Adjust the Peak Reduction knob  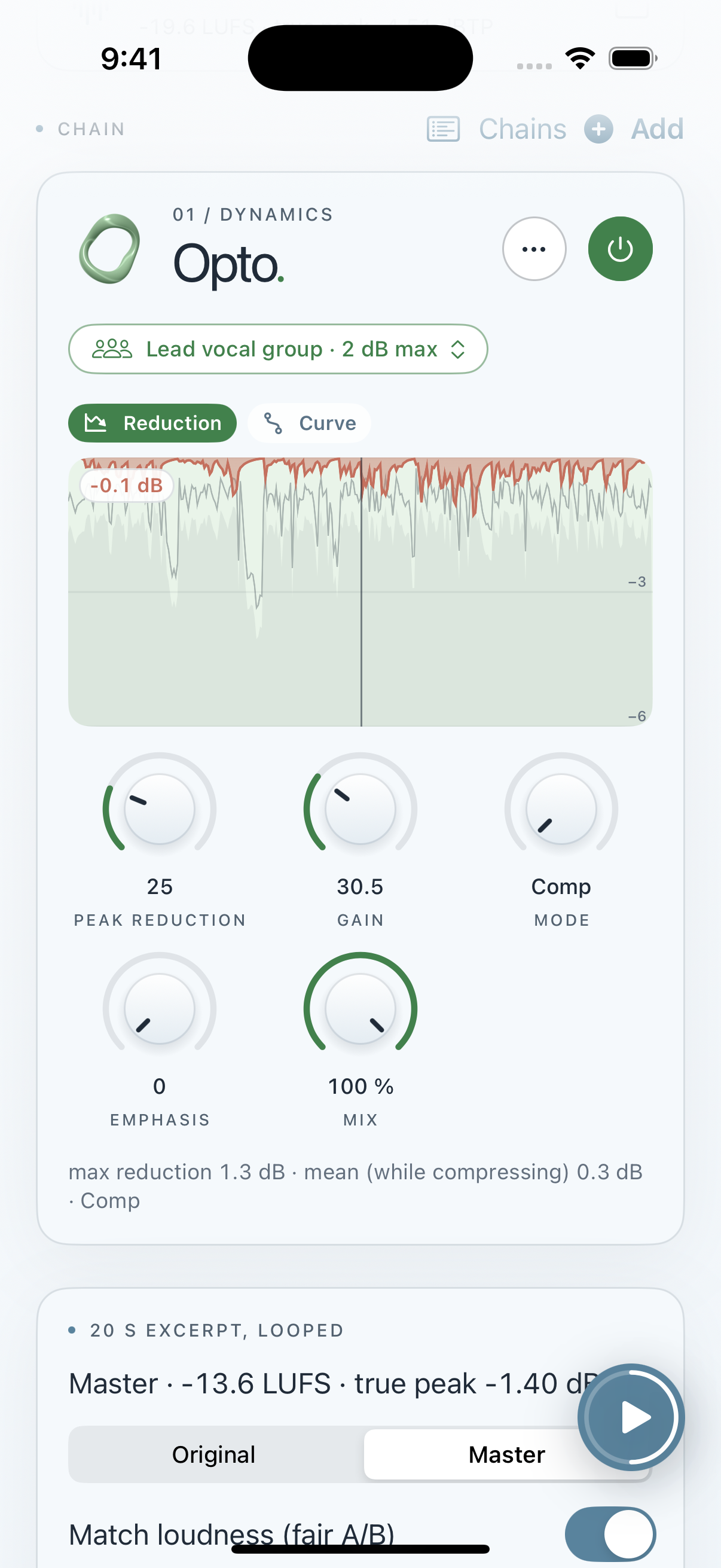[x=160, y=809]
